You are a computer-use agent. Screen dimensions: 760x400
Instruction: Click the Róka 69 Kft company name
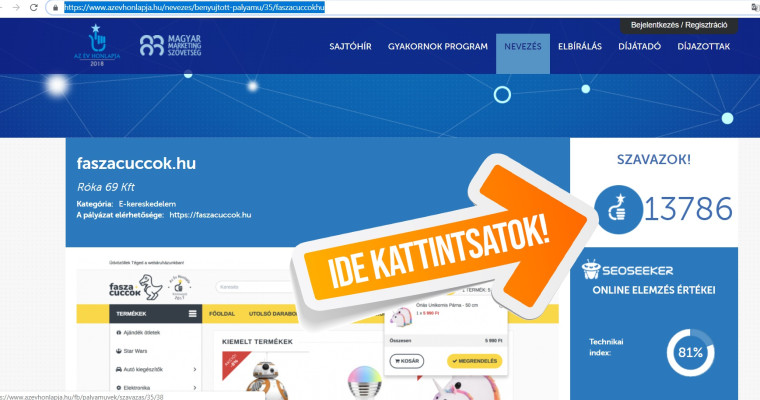point(106,187)
